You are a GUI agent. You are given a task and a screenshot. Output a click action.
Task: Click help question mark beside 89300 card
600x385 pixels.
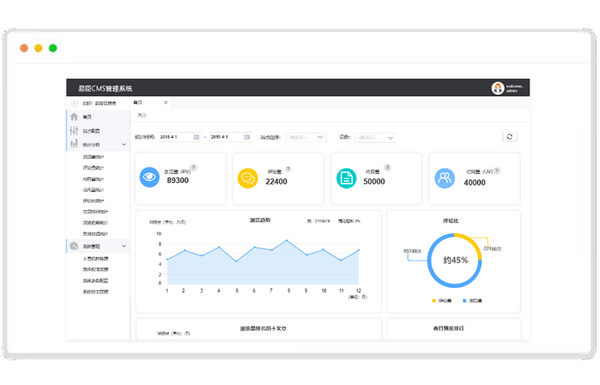[x=194, y=167]
